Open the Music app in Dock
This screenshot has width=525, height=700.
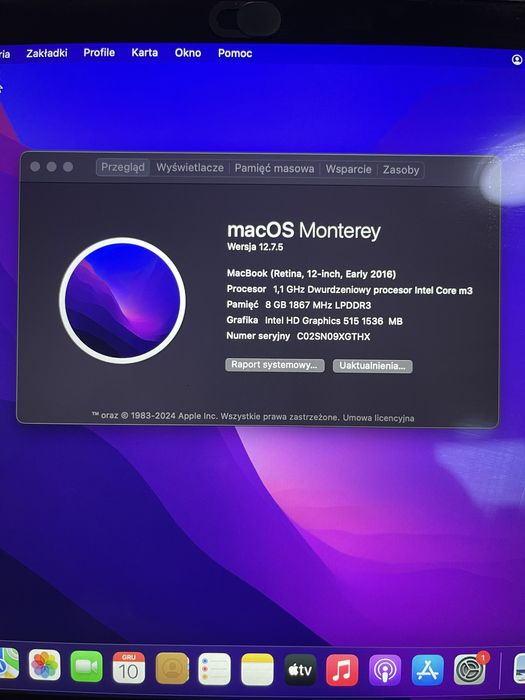point(342,670)
